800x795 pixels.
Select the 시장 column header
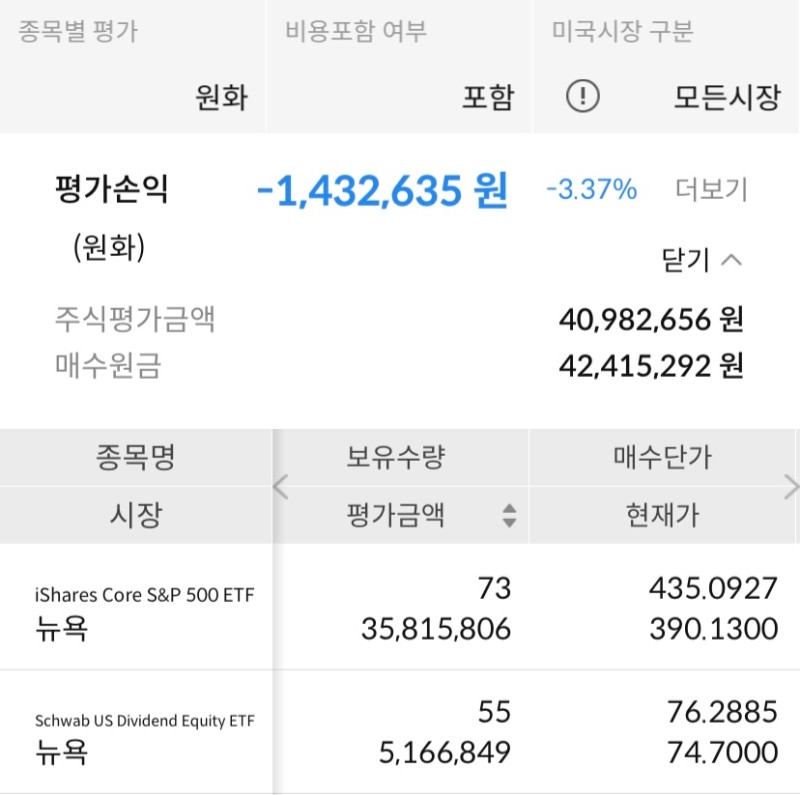[136, 515]
